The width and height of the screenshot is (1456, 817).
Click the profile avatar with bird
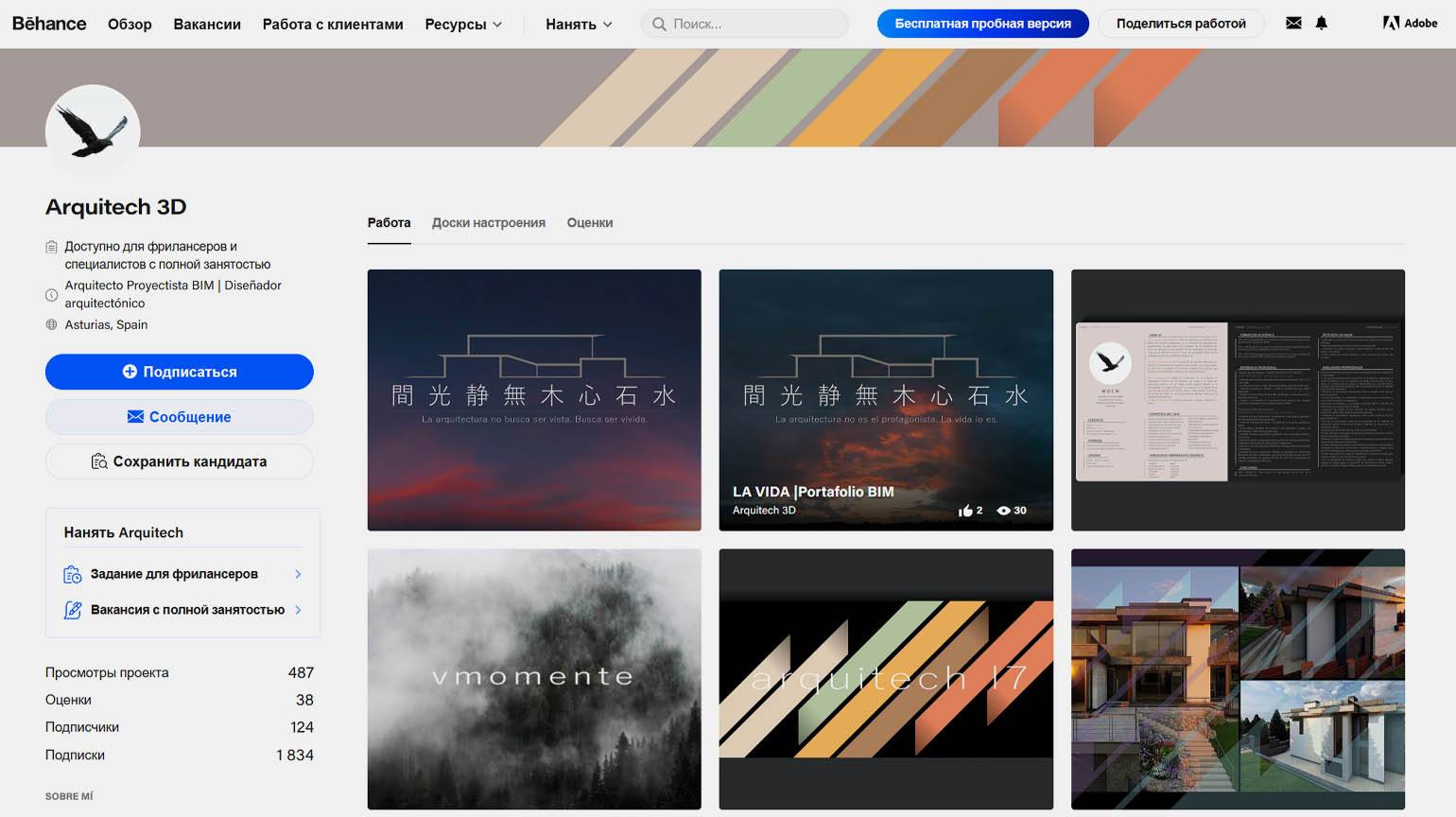click(x=93, y=131)
